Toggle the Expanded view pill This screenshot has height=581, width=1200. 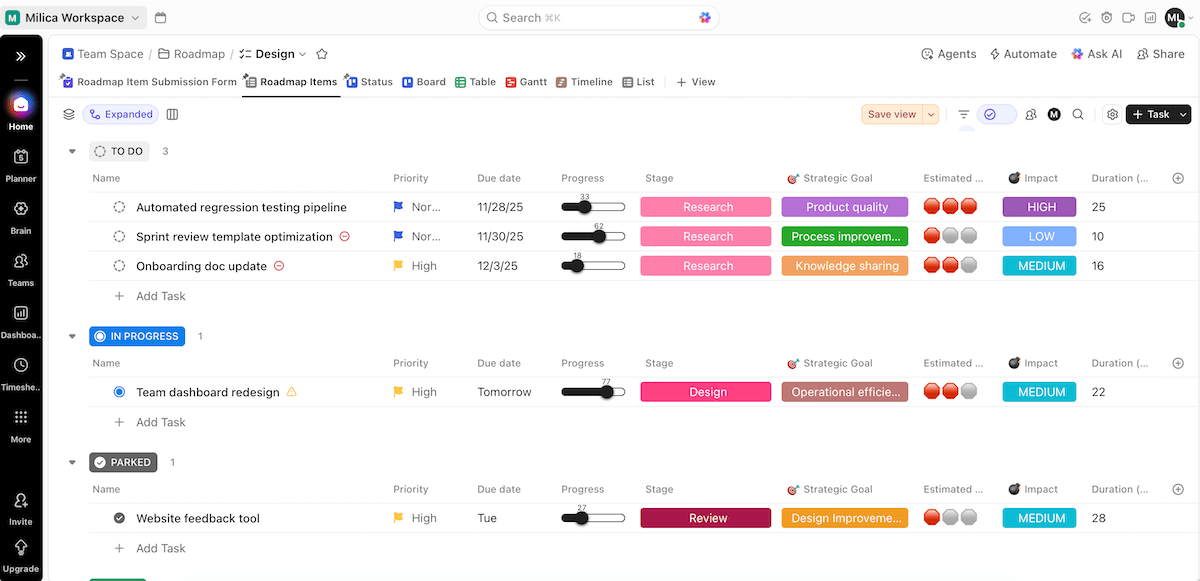pos(121,114)
